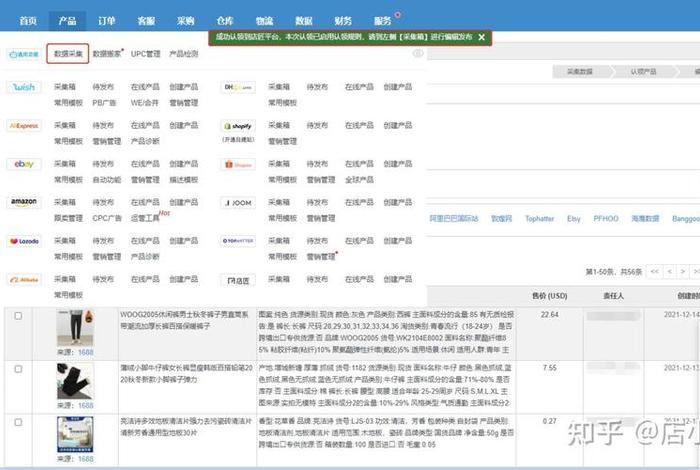Viewport: 700px width, 470px height.
Task: Open the 物流 top menu
Action: (264, 21)
